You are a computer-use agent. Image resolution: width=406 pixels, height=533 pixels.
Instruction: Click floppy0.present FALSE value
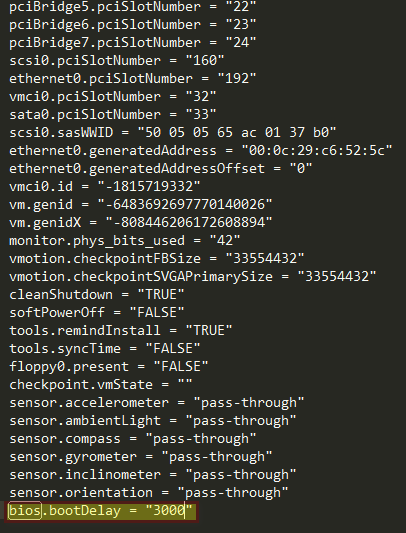[x=181, y=367]
